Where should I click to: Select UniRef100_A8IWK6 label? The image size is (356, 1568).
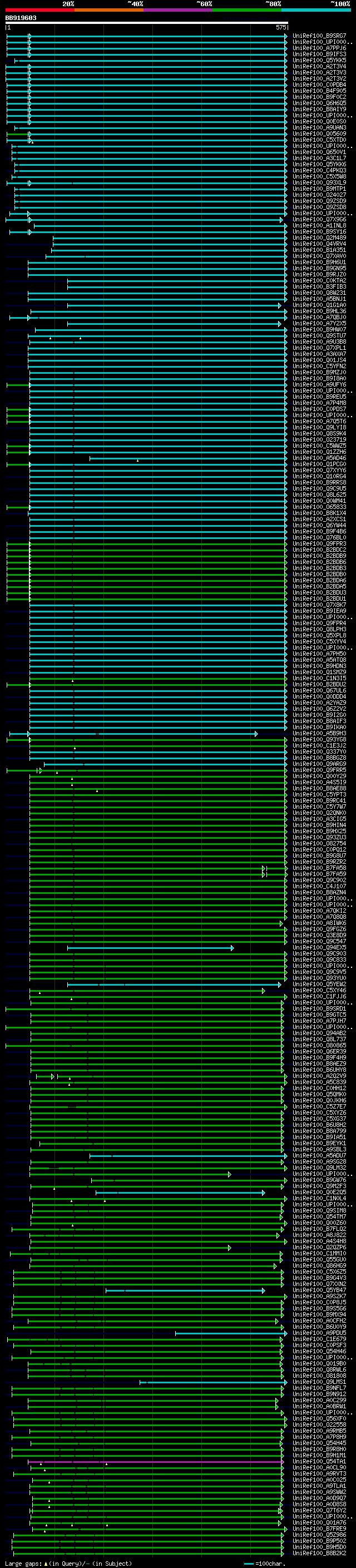pos(319,923)
